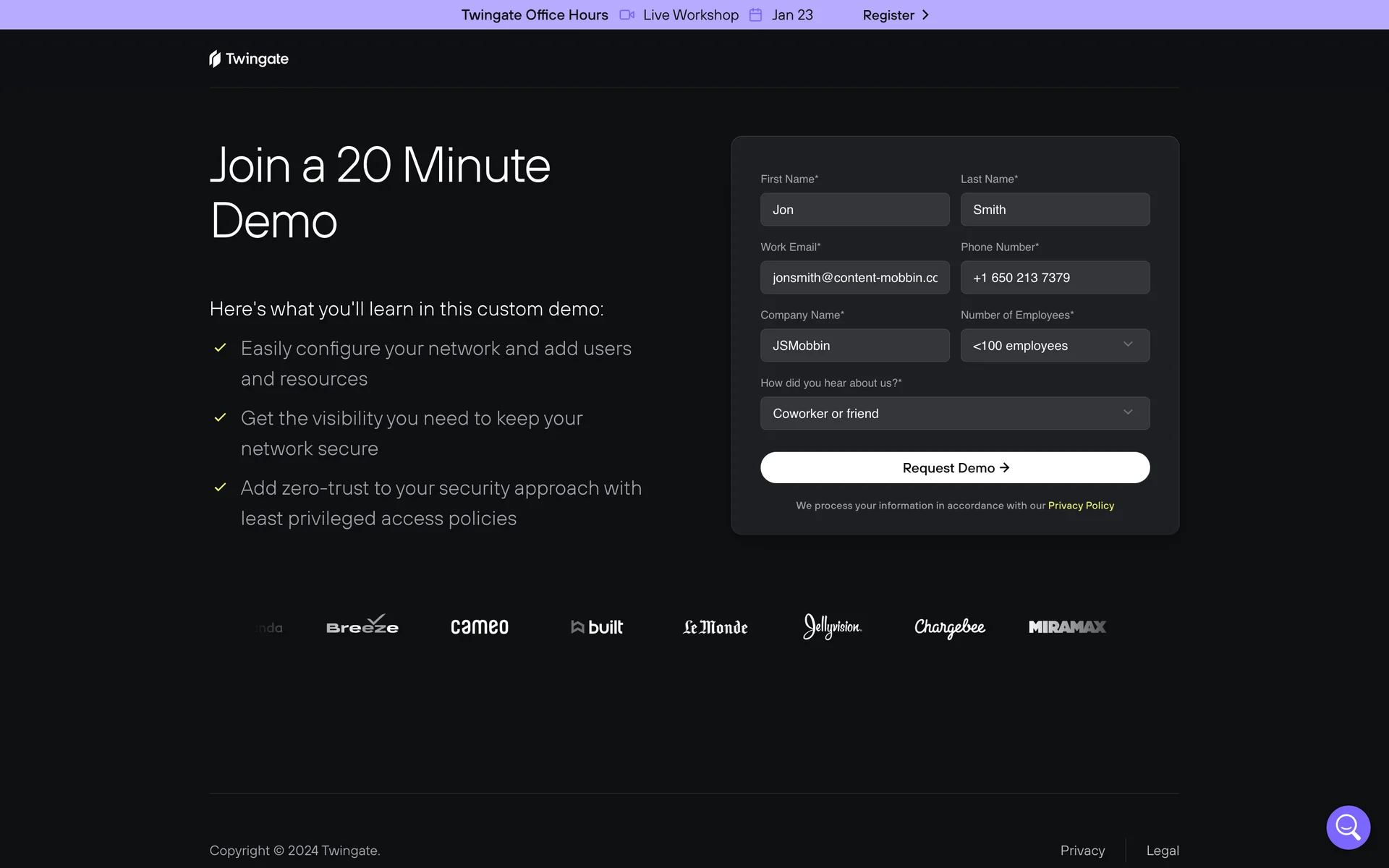Expand the 'How did you hear about us' dropdown
Image resolution: width=1389 pixels, height=868 pixels.
954,414
